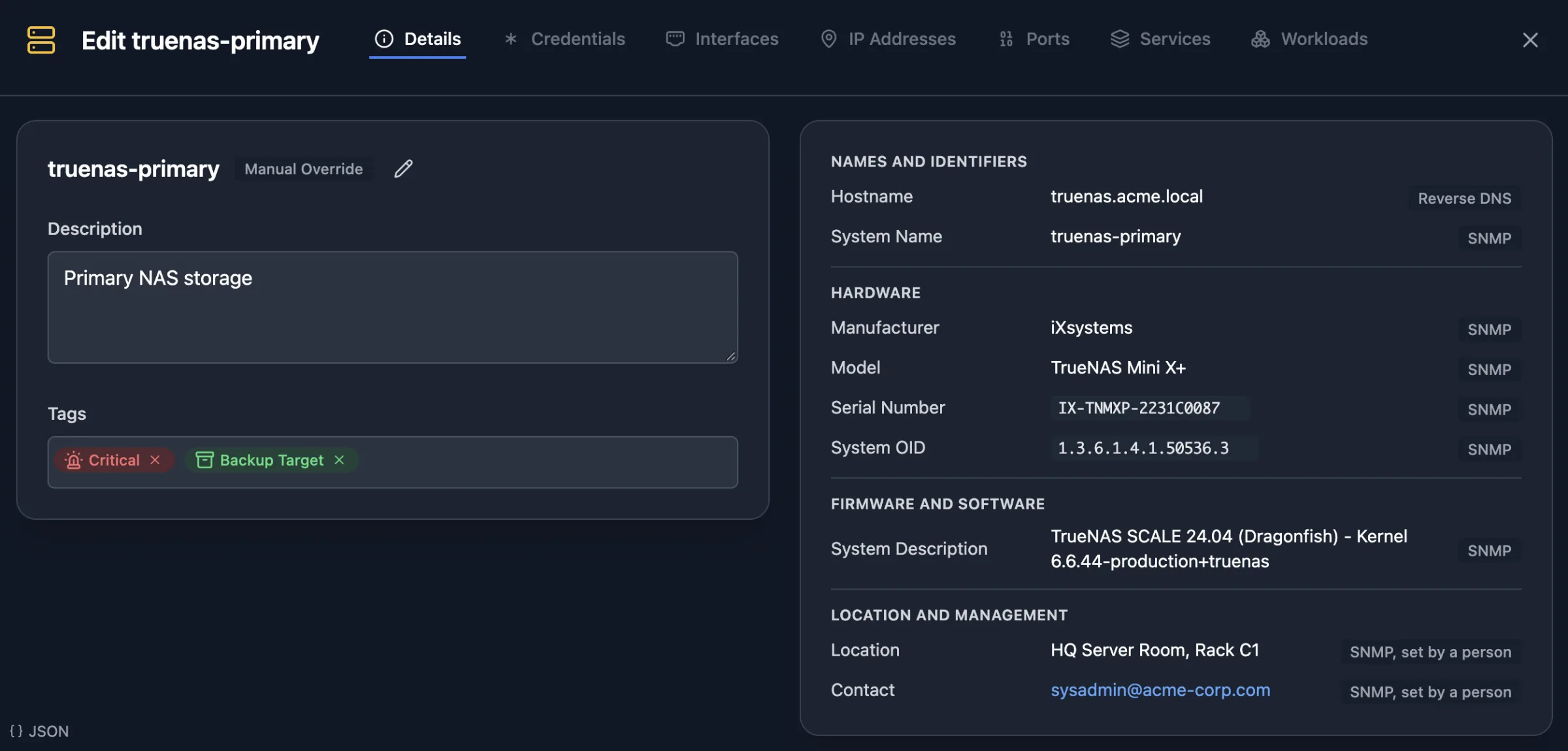This screenshot has width=1568, height=751.
Task: Click the hostname truenas.acme.local
Action: [1126, 197]
